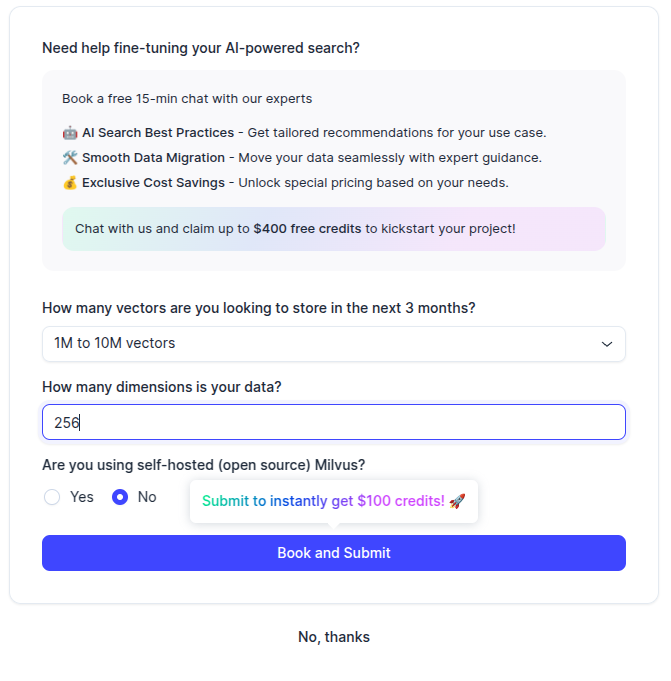Click the how many dimensions label
This screenshot has height=681, width=671.
point(162,387)
